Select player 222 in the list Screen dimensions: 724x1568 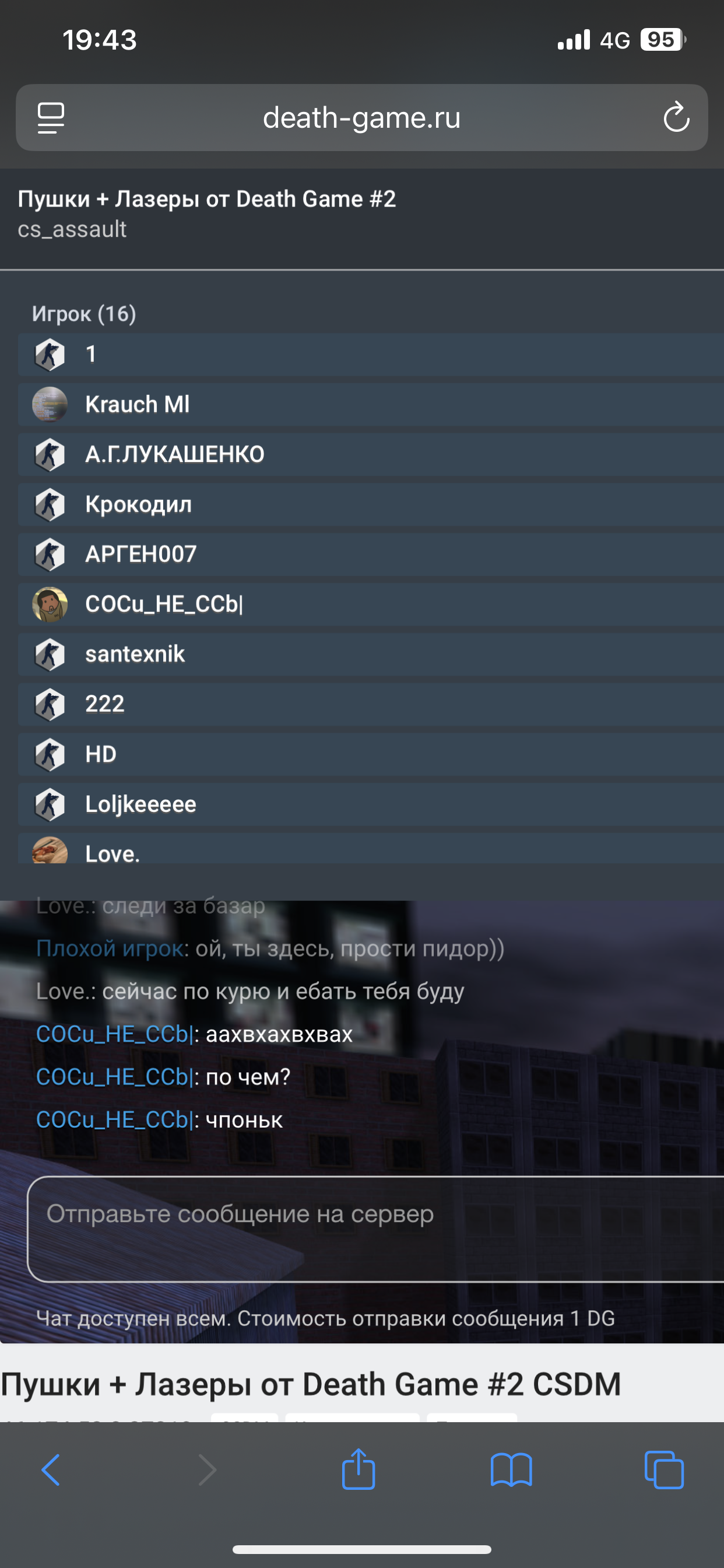click(371, 704)
